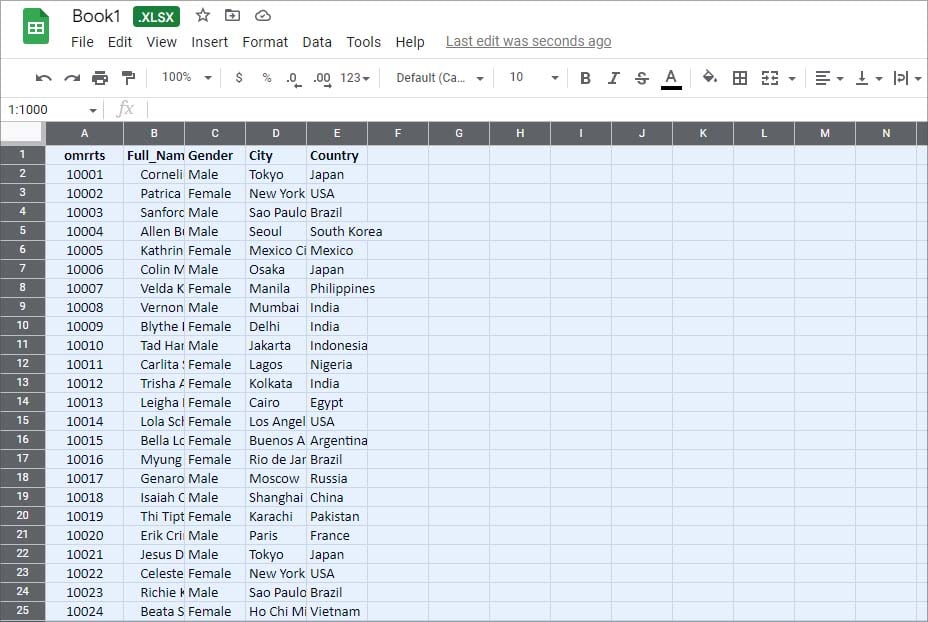Open the Insert menu

tap(210, 42)
